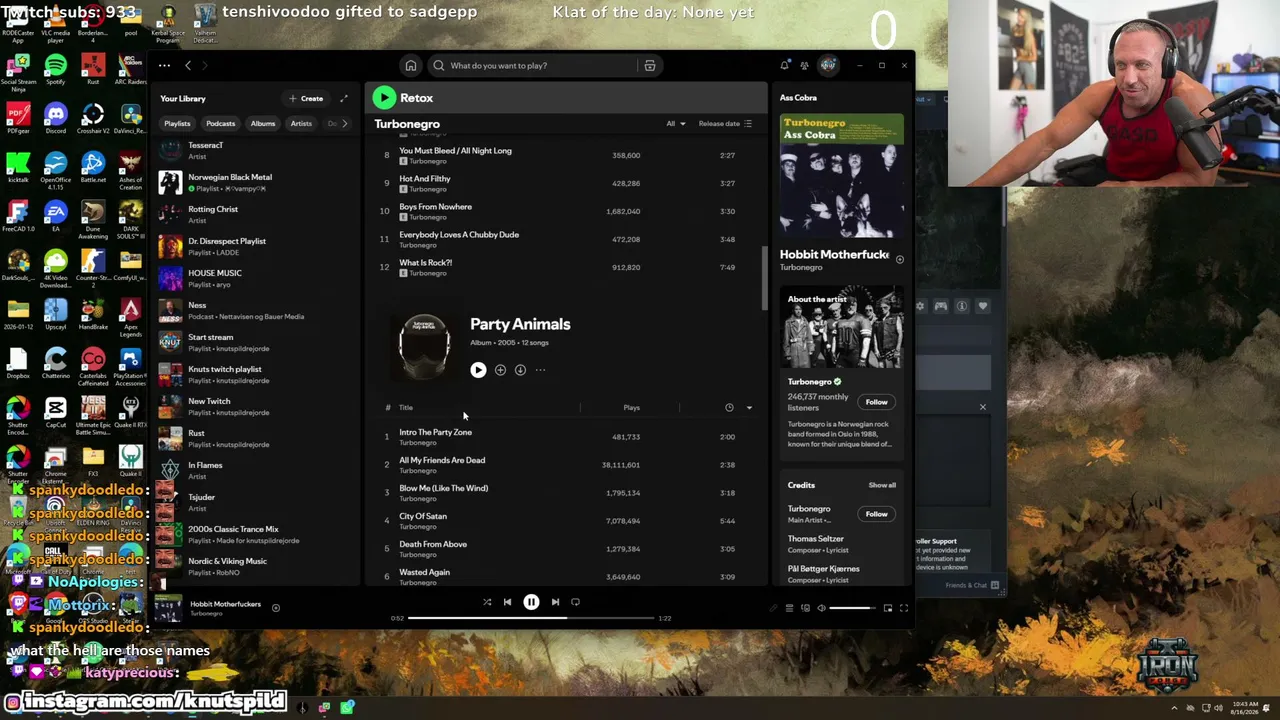Open the mini player

click(887, 608)
